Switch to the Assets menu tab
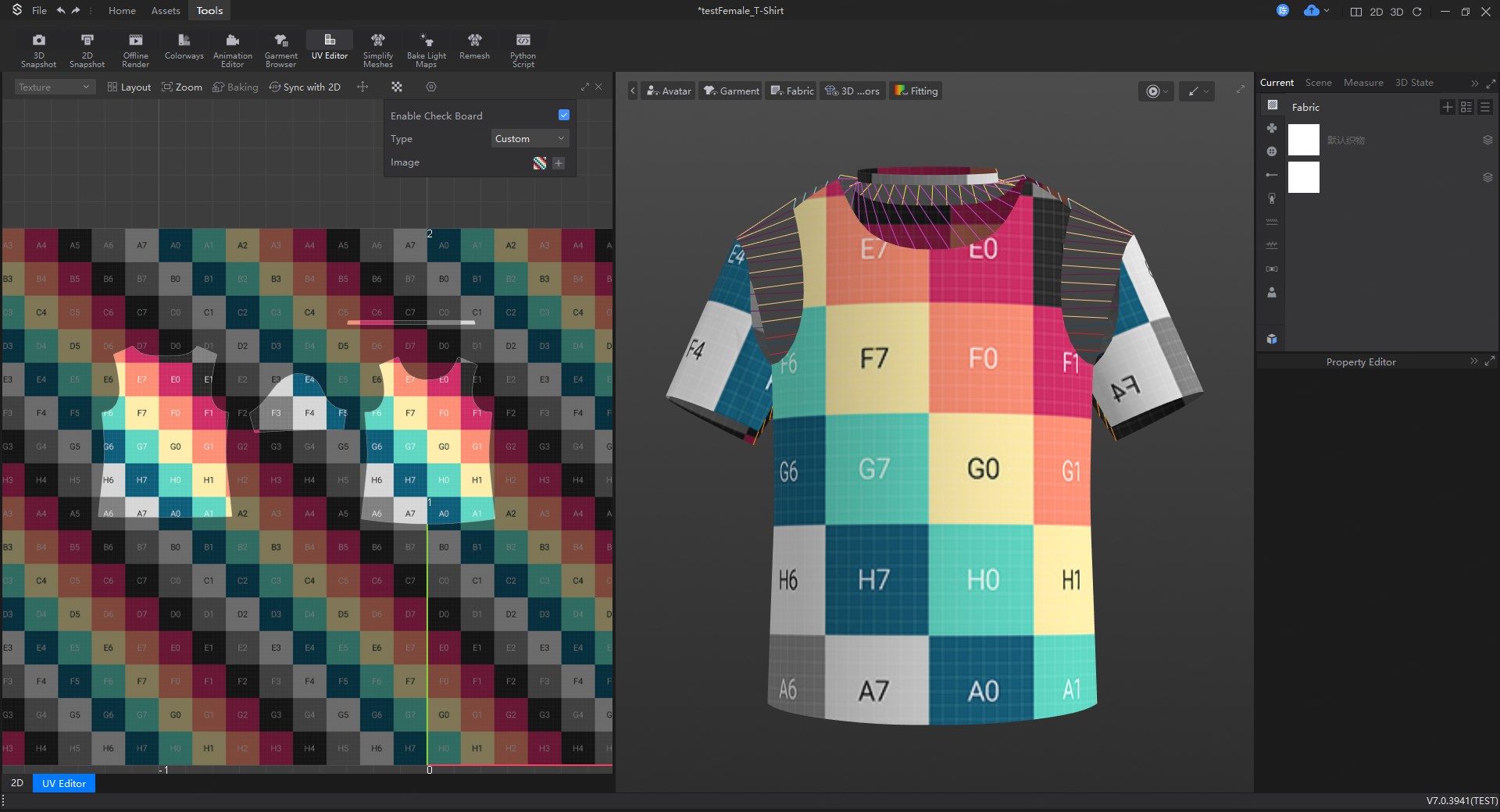This screenshot has width=1500, height=812. tap(166, 11)
